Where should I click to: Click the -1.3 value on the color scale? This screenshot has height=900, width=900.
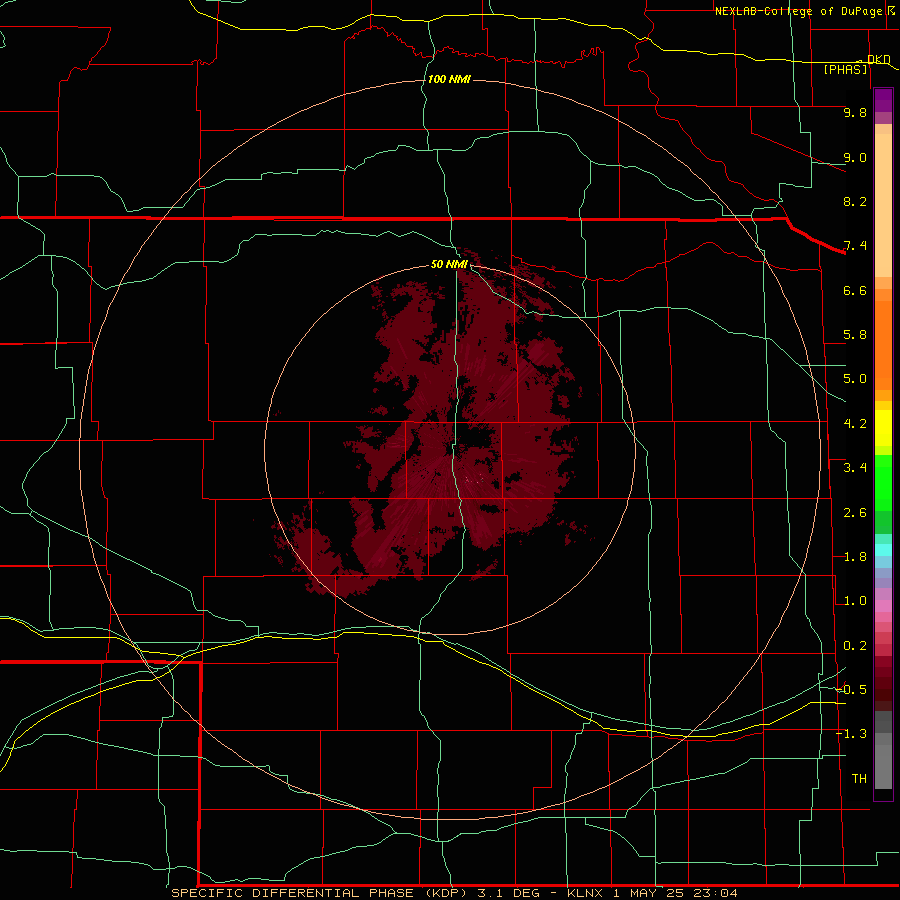coord(851,734)
